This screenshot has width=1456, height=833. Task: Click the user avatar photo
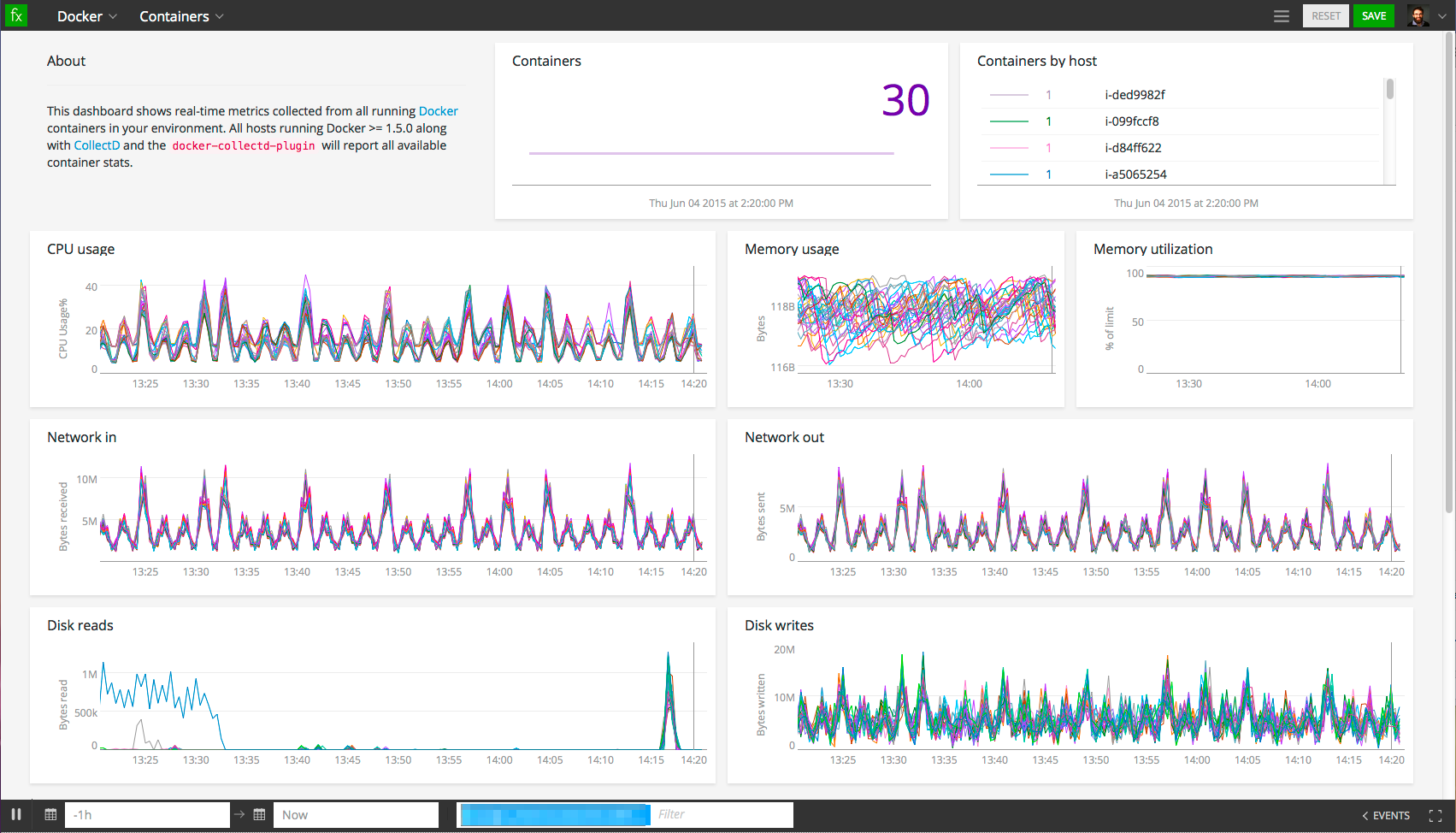tap(1418, 16)
